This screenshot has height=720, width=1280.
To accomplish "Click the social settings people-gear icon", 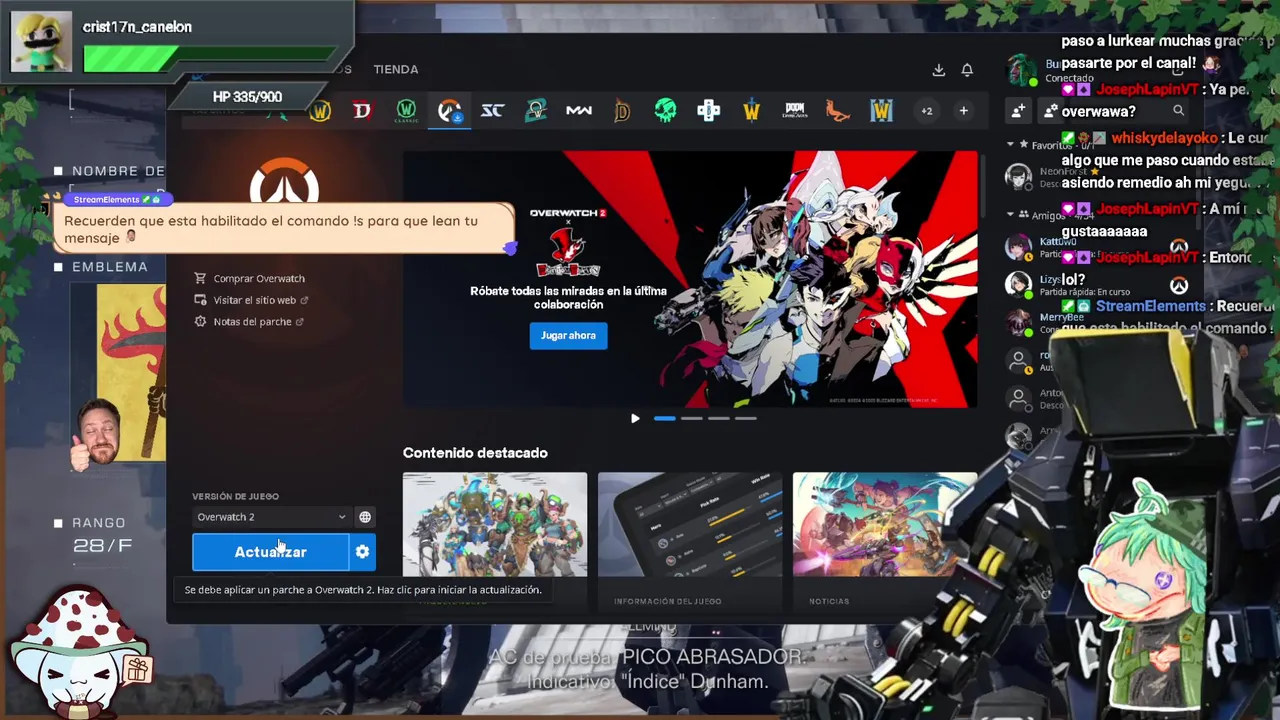I will pos(1050,111).
